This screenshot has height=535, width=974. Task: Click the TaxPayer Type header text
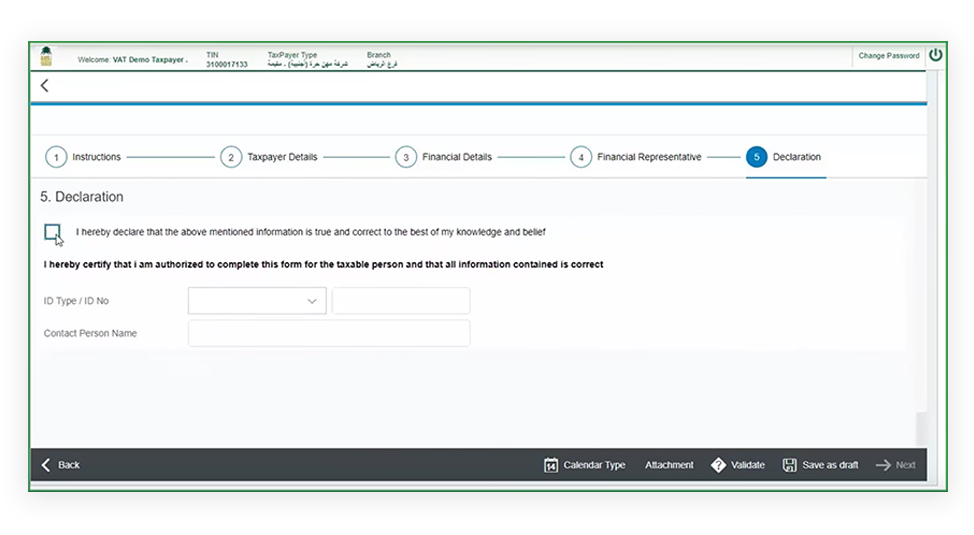[292, 55]
